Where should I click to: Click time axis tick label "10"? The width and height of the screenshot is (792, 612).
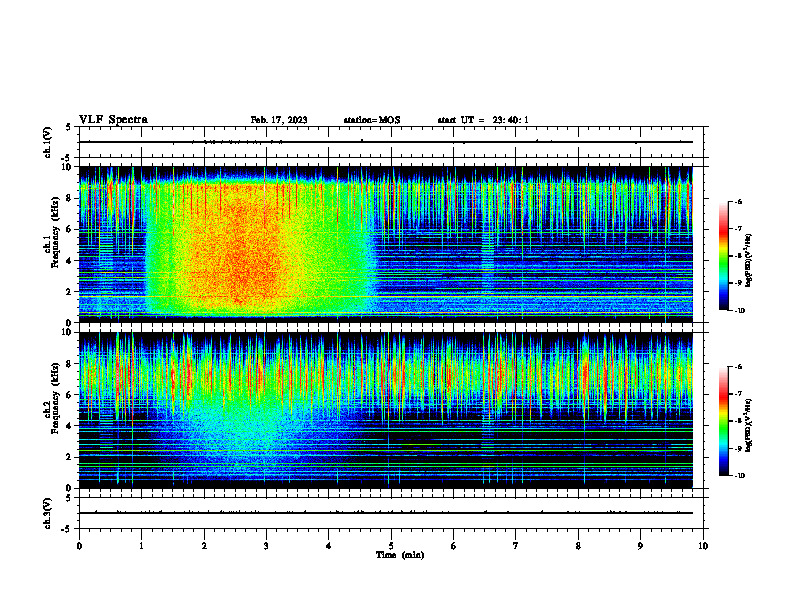click(703, 546)
